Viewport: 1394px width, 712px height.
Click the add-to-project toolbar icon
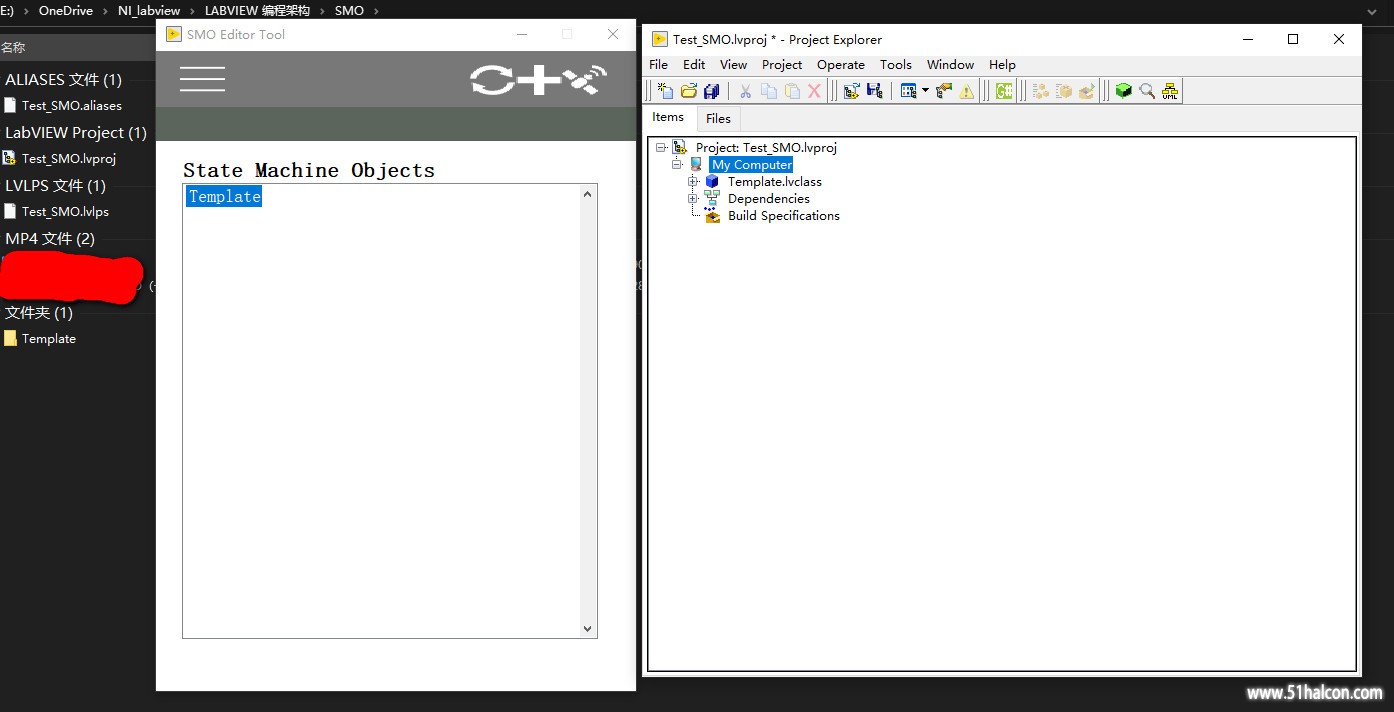[x=852, y=91]
